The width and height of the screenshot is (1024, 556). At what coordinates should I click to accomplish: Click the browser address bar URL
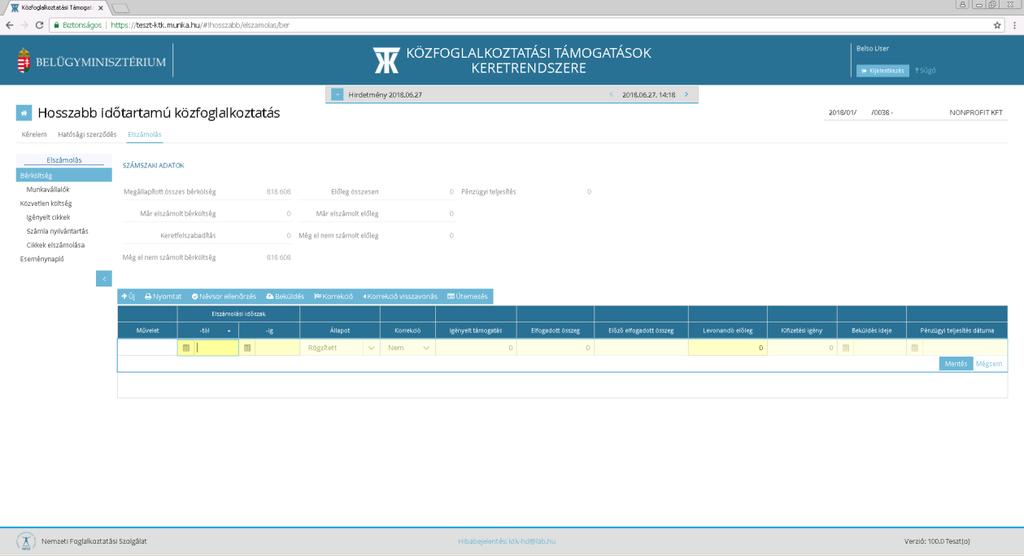tap(200, 25)
